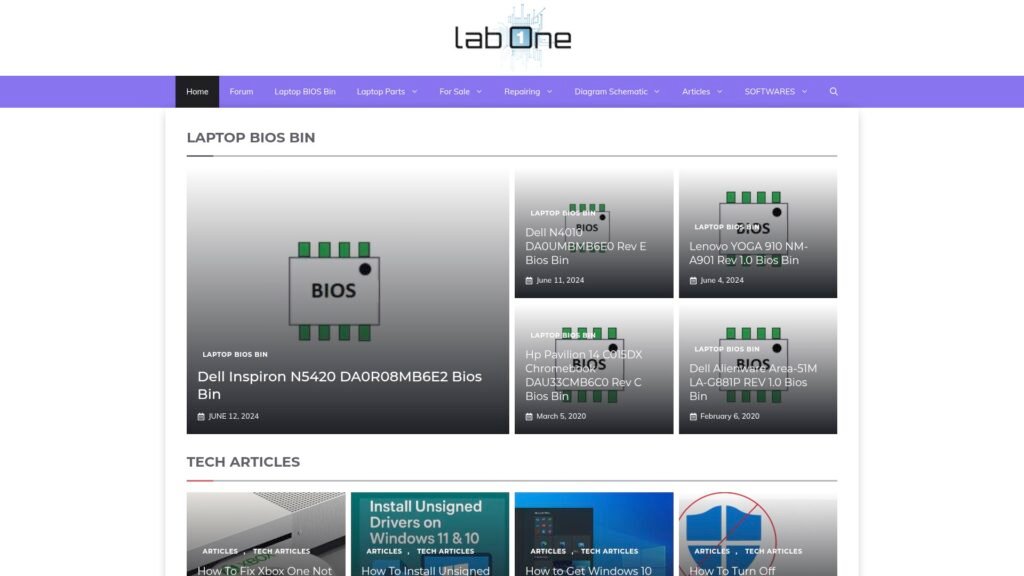This screenshot has height=576, width=1024.
Task: Click the February 6, 2020 post date
Action: (729, 416)
